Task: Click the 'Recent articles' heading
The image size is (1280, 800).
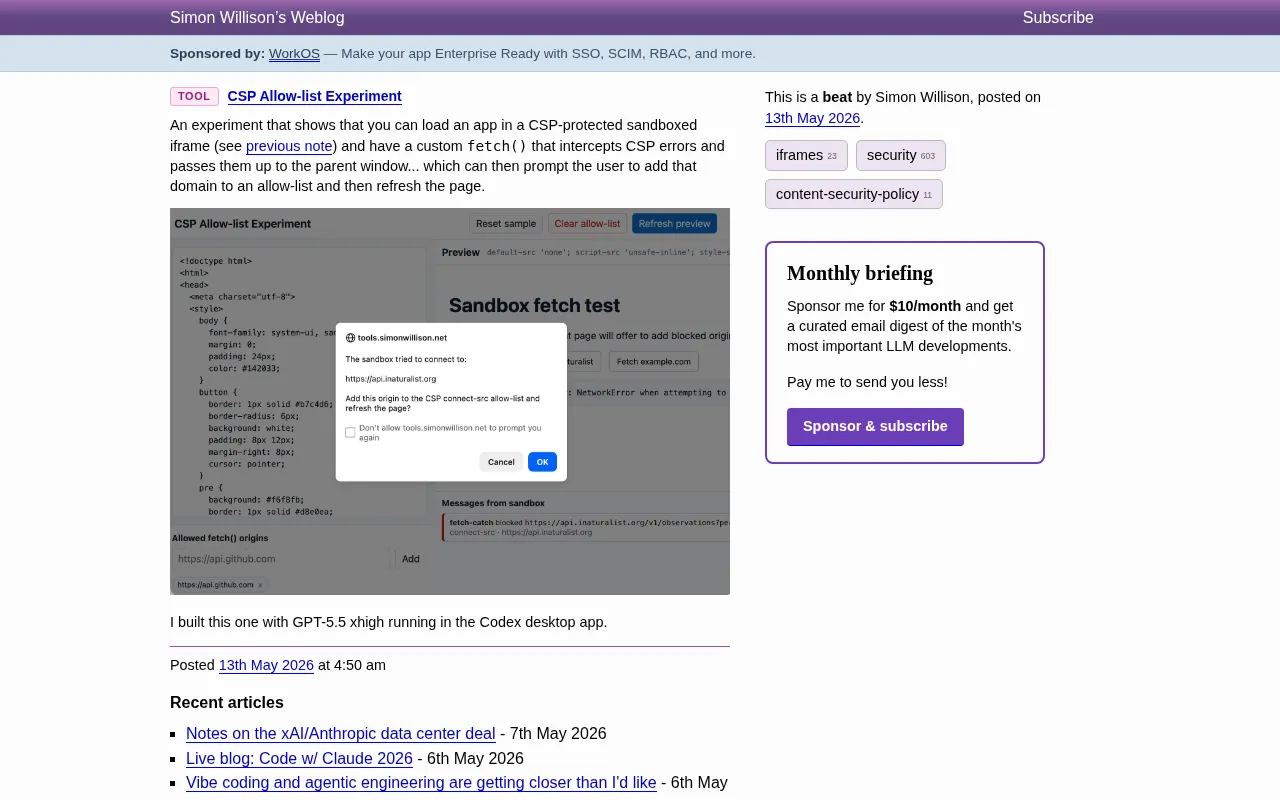Action: [227, 702]
